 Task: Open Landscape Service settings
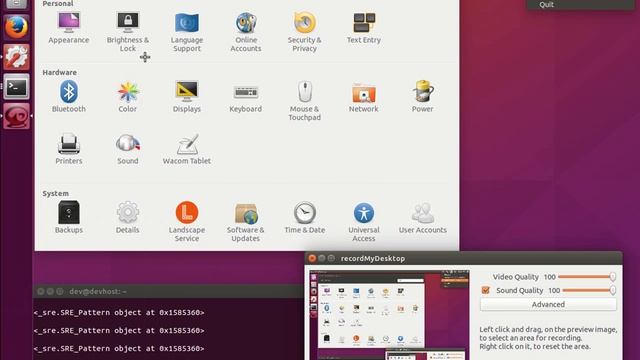click(x=187, y=221)
